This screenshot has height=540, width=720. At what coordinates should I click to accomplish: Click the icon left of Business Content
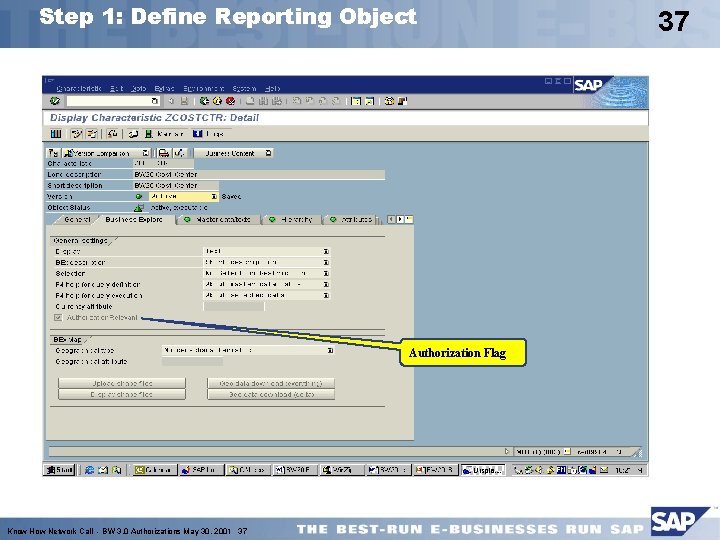point(180,153)
